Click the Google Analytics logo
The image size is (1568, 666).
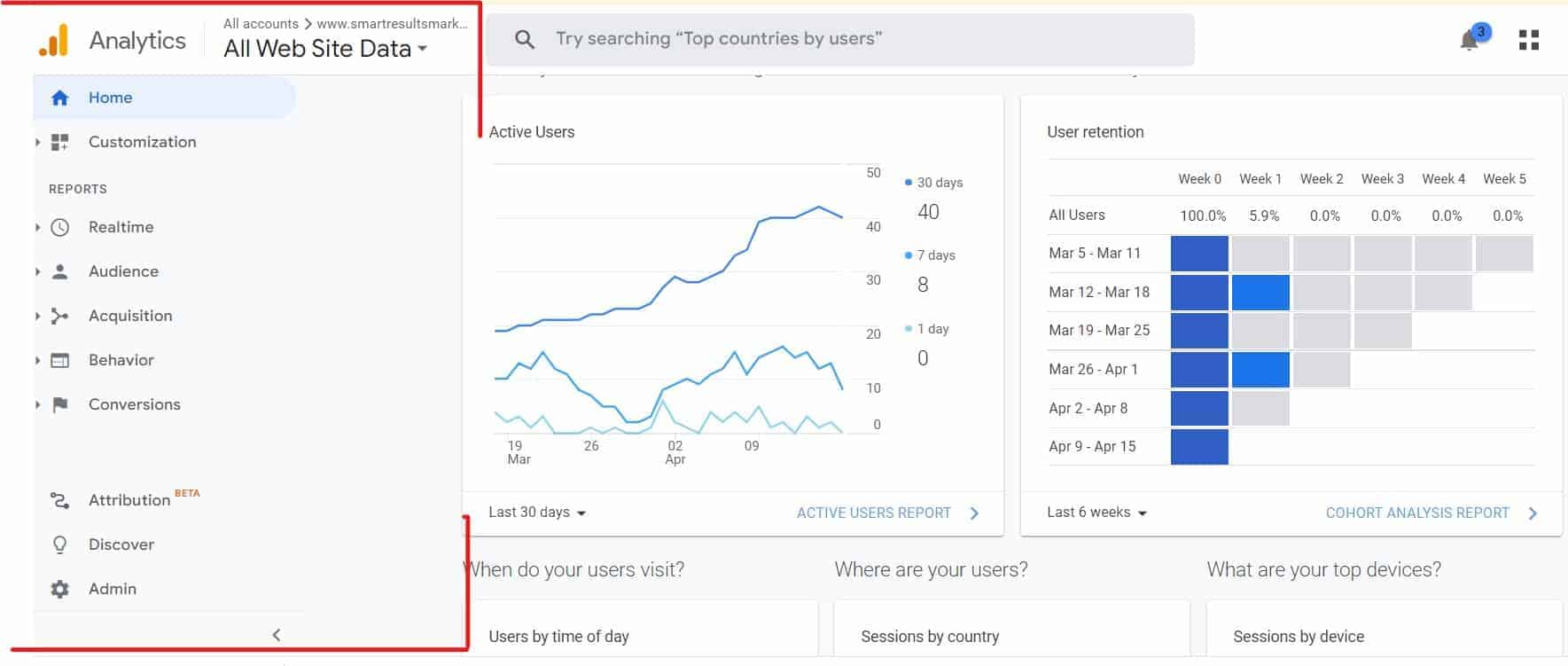[54, 40]
